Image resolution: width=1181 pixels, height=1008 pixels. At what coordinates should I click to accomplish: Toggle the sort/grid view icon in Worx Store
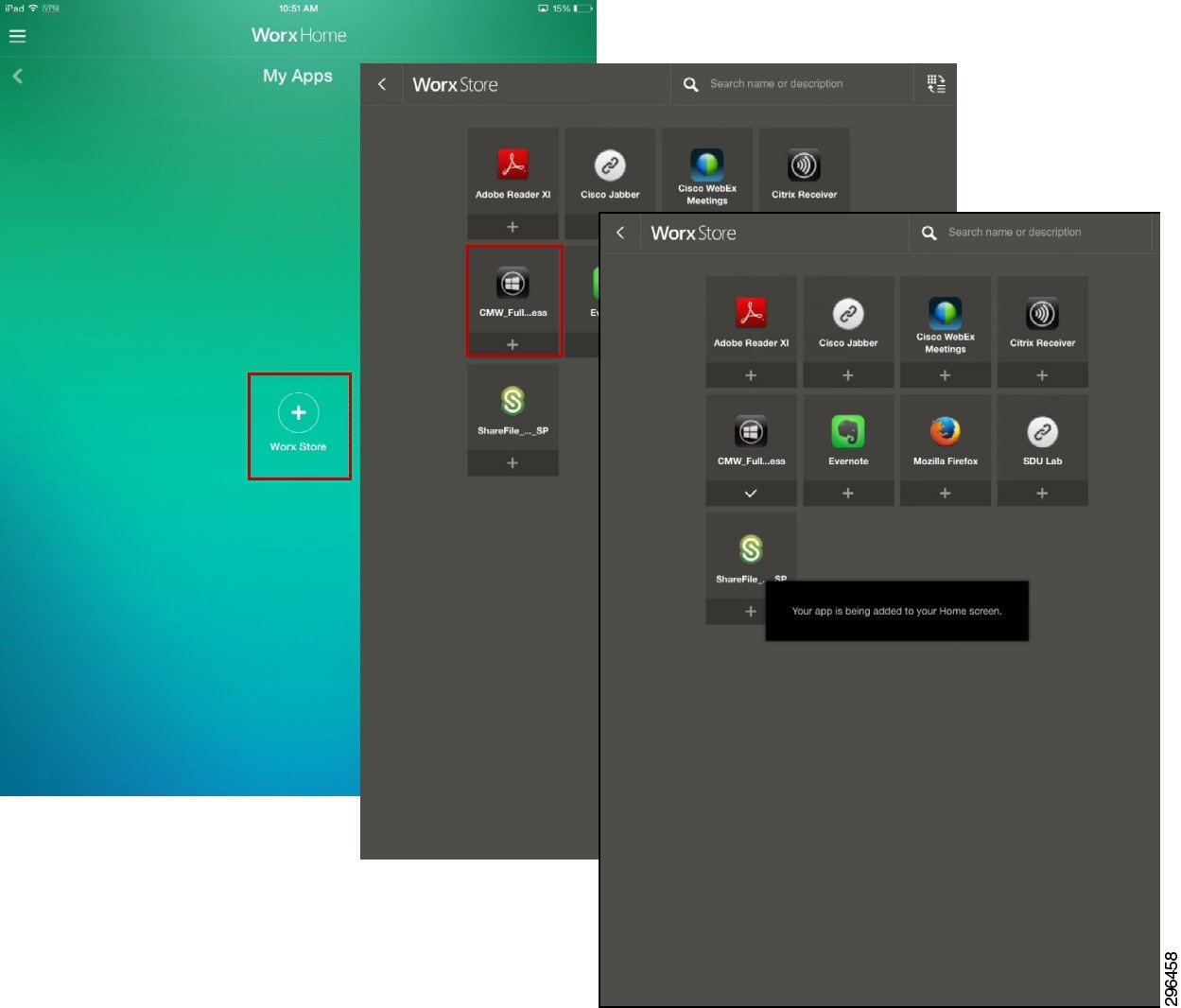pyautogui.click(x=936, y=83)
